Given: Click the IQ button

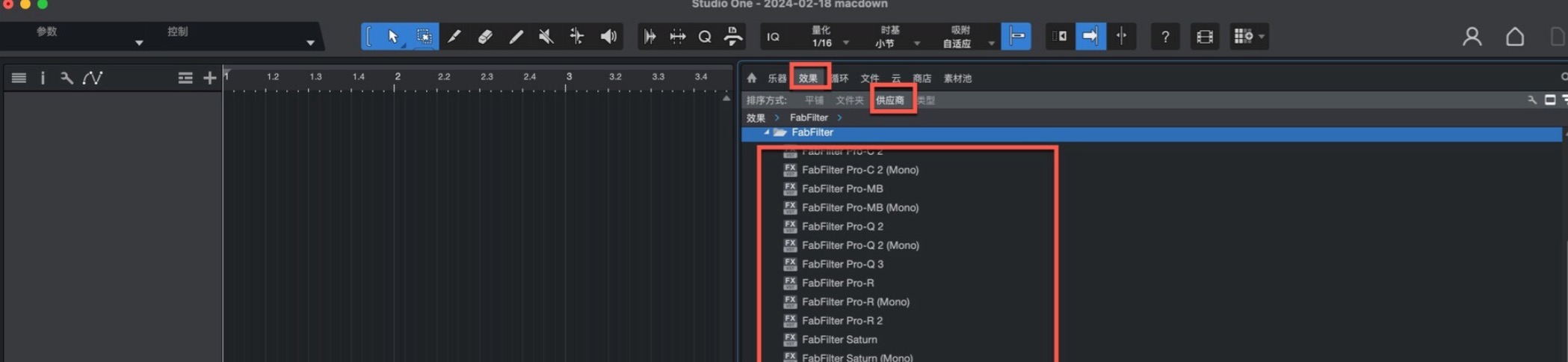Looking at the screenshot, I should pos(774,37).
